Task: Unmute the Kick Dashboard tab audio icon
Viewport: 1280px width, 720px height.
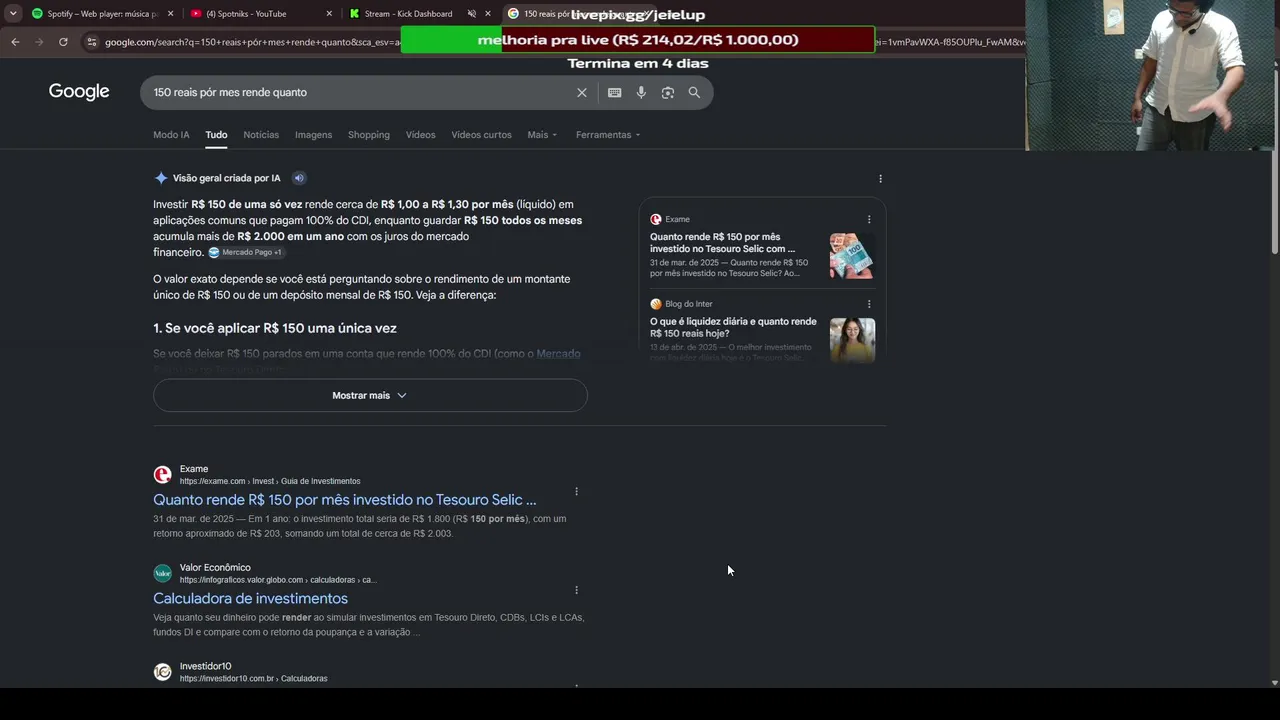Action: [472, 14]
